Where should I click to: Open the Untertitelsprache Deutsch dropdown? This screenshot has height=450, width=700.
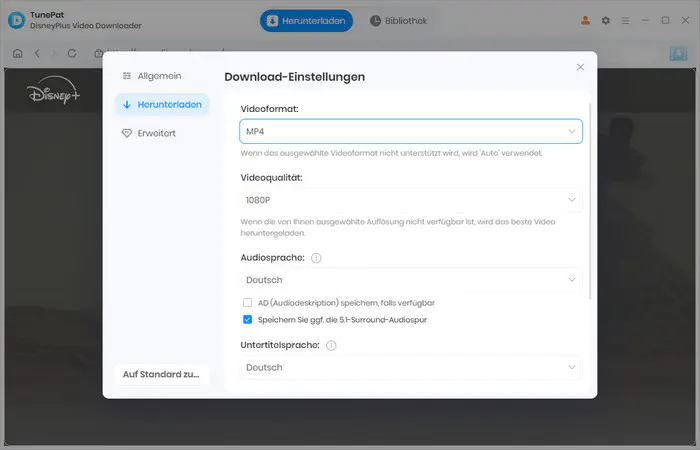[x=411, y=367]
